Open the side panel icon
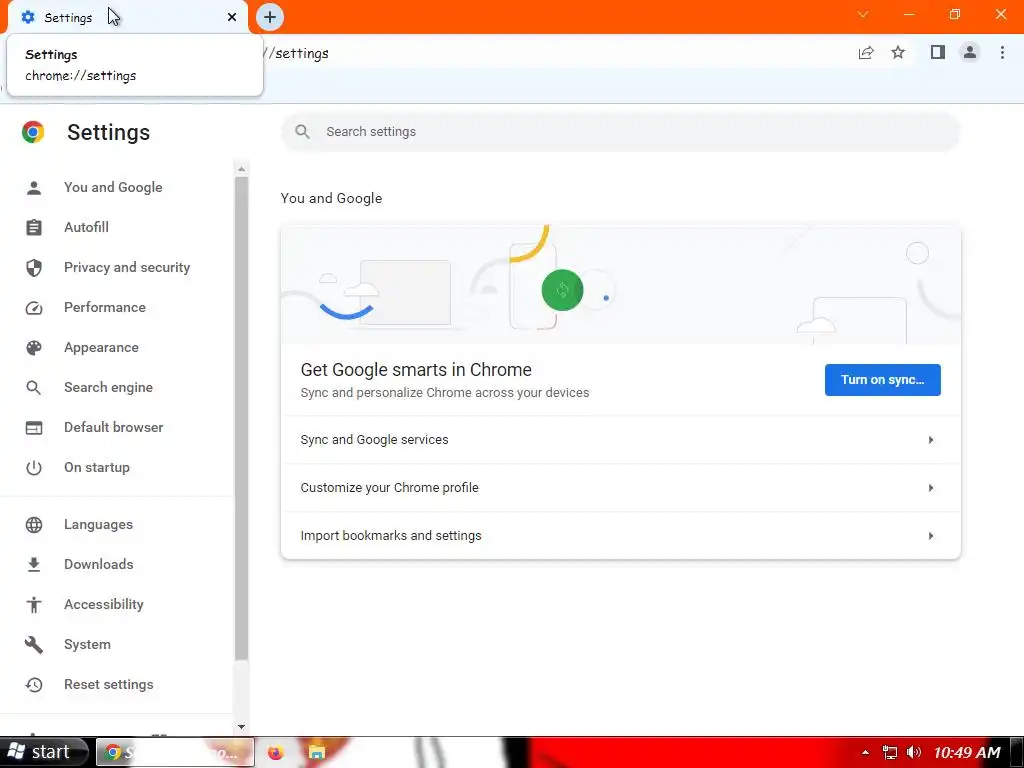This screenshot has height=768, width=1024. 938,52
